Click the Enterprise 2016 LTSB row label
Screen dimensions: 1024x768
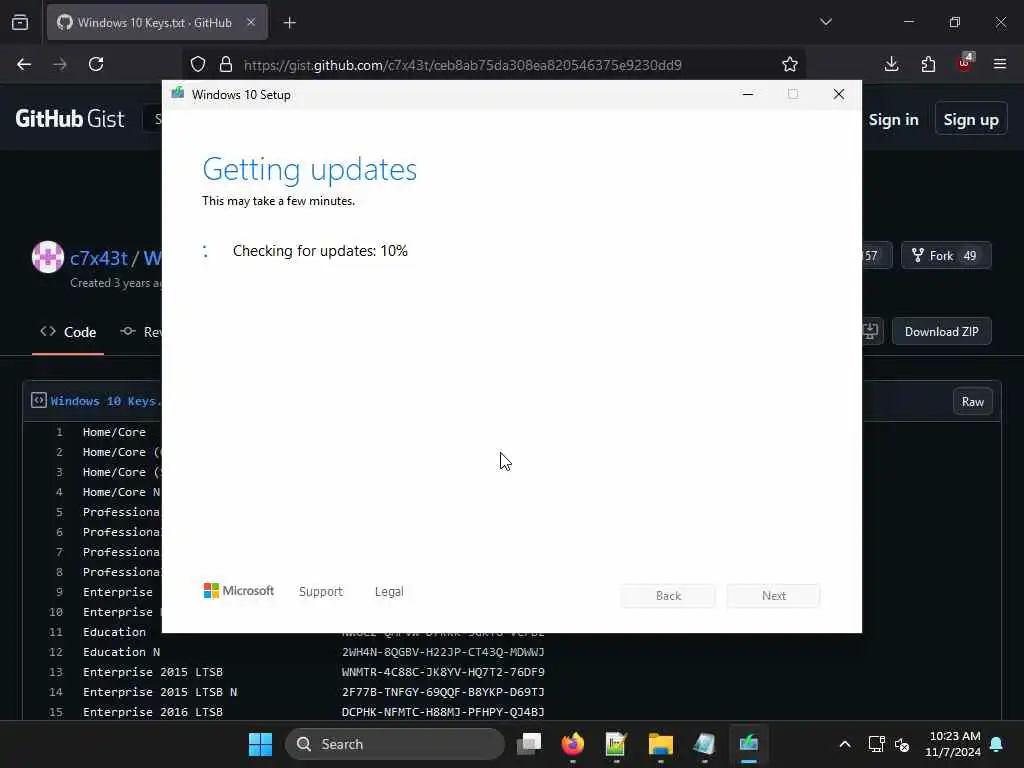click(x=153, y=712)
